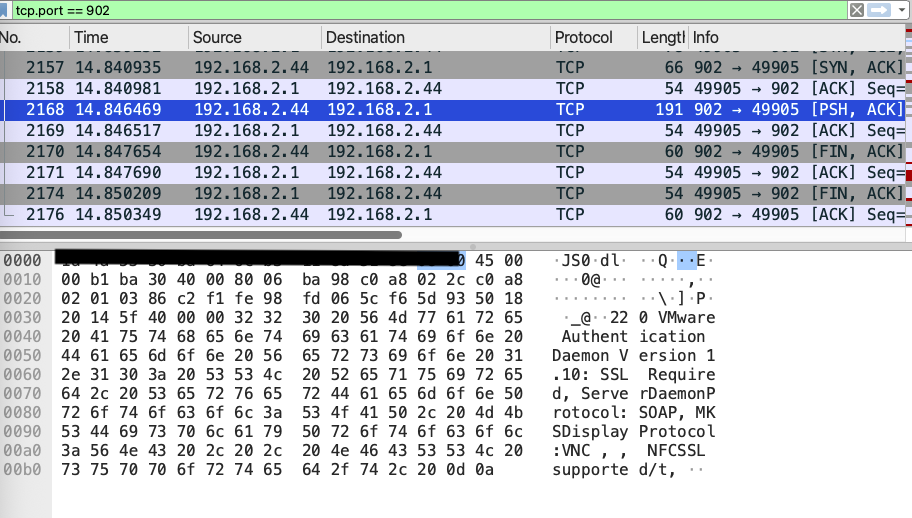912x518 pixels.
Task: Sort by the Info column header
Action: (797, 37)
